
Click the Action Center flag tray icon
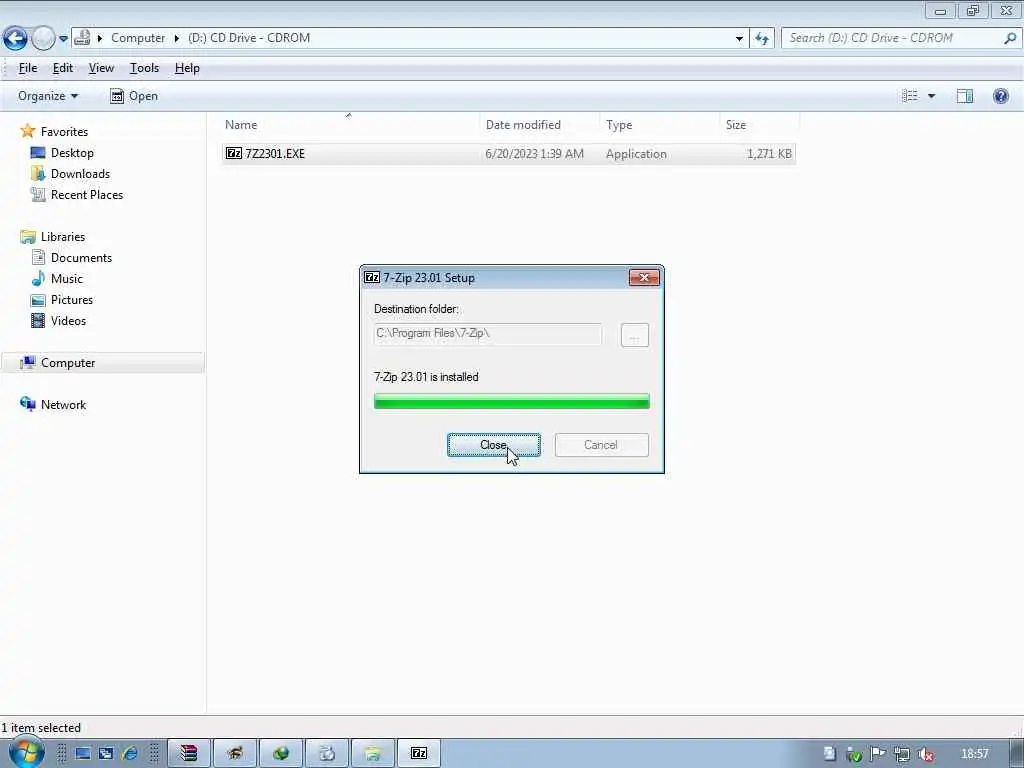click(x=877, y=754)
